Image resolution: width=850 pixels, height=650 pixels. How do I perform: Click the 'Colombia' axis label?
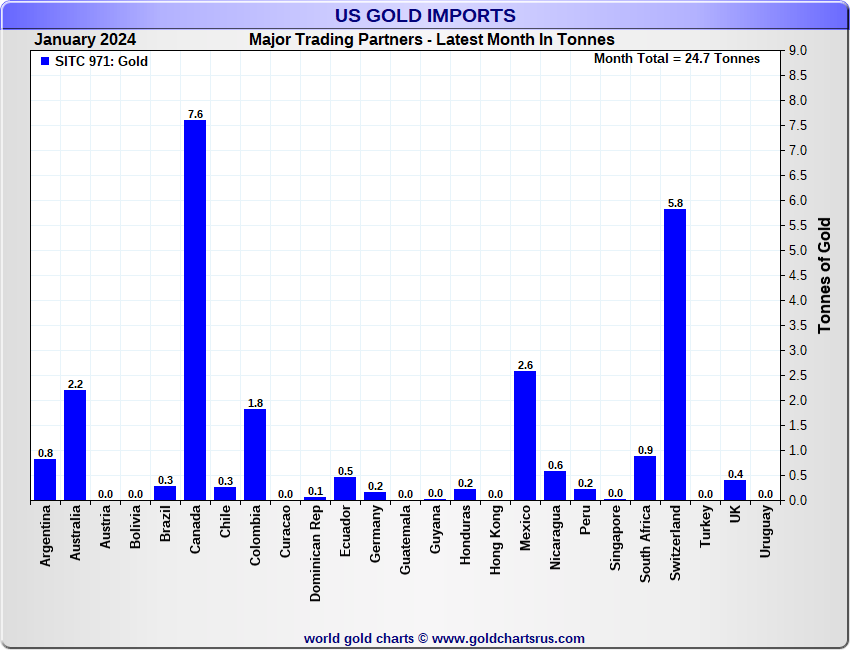255,535
